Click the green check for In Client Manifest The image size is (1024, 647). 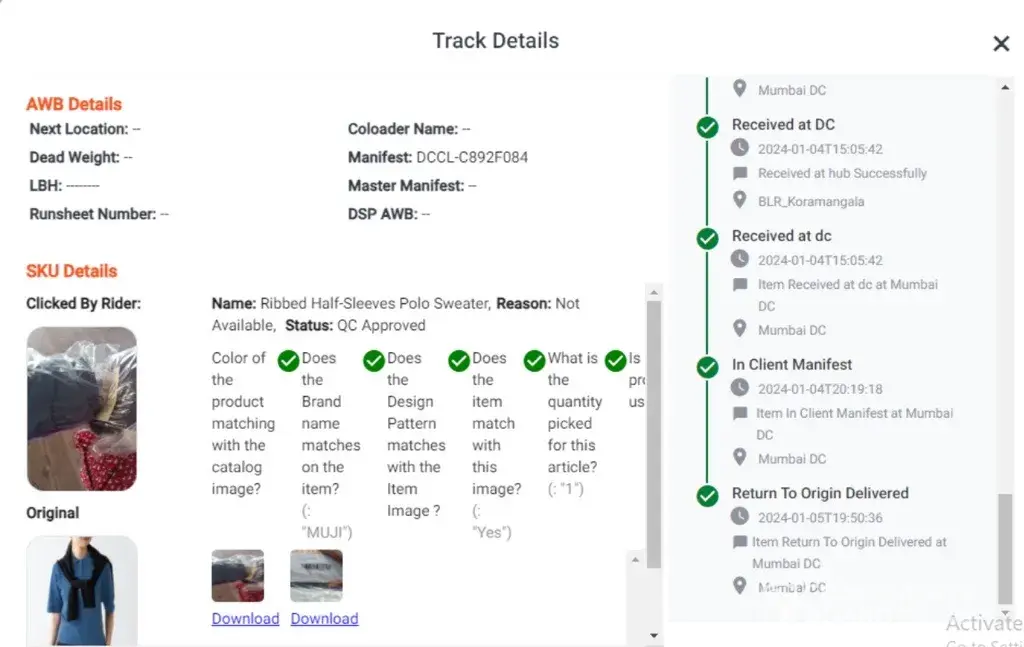point(707,366)
